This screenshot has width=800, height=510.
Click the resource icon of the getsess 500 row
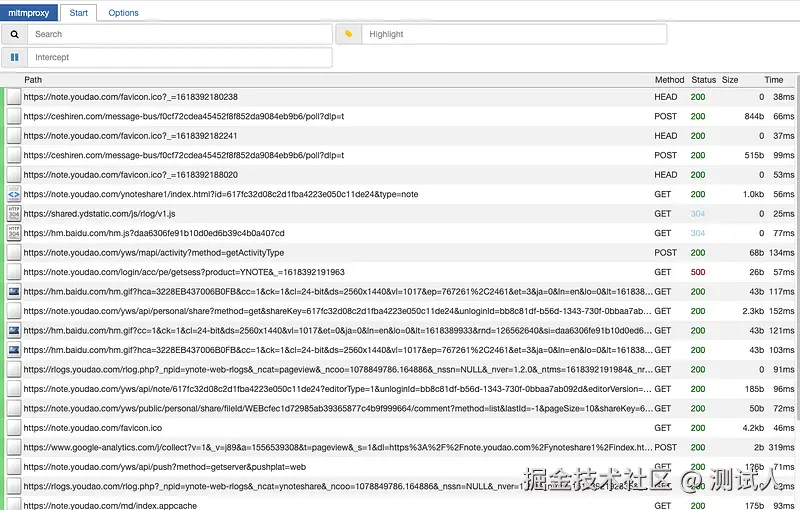[x=14, y=272]
